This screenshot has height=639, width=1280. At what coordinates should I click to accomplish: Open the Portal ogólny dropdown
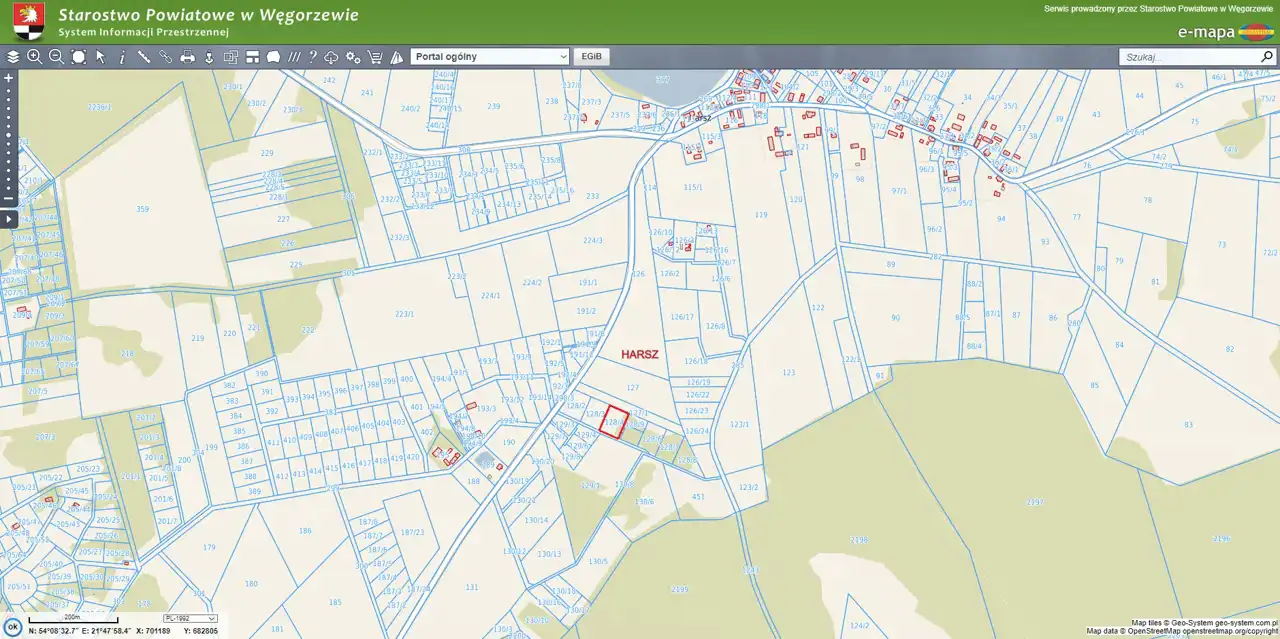(x=490, y=57)
